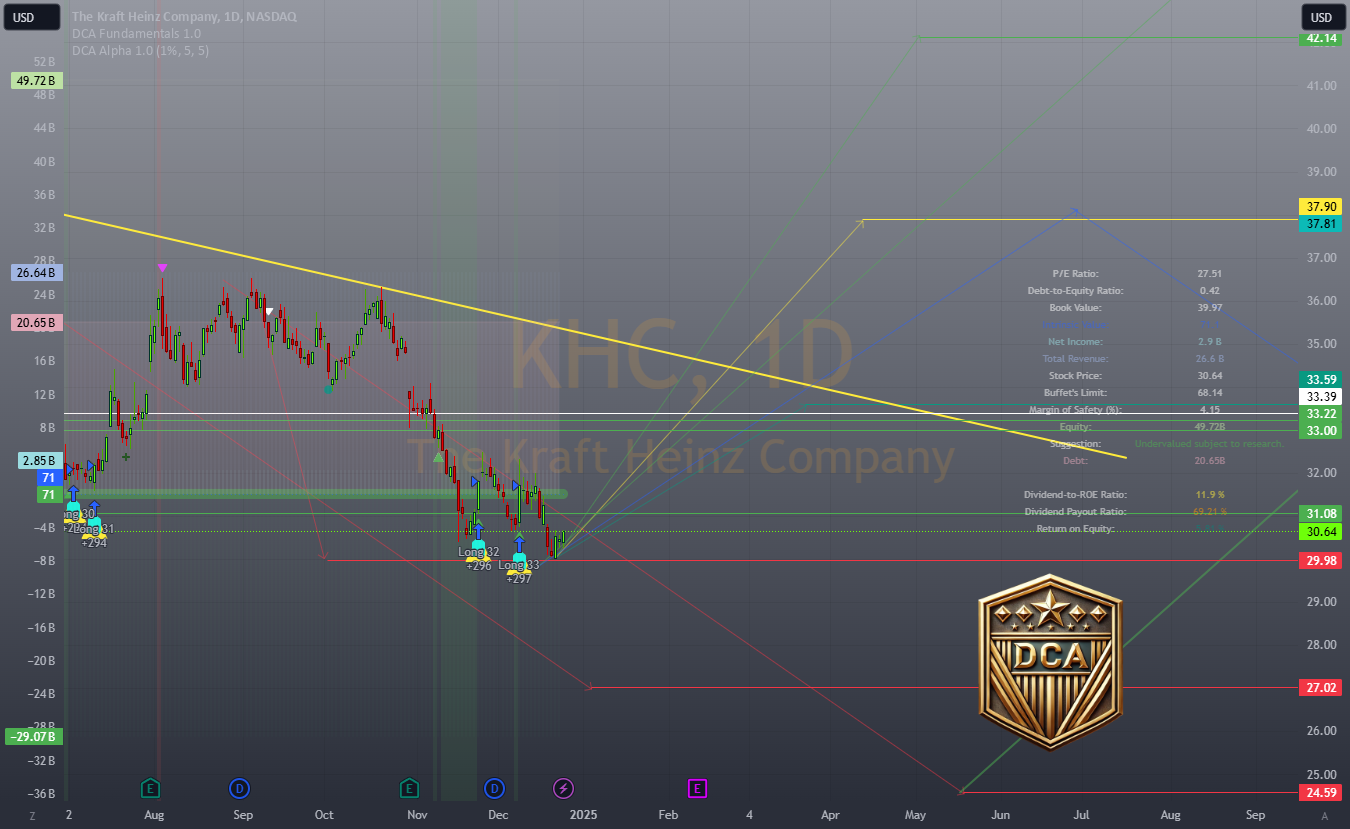Click the 'Undervalued subject to research.' suggestion text
Image resolution: width=1350 pixels, height=829 pixels.
point(1209,443)
